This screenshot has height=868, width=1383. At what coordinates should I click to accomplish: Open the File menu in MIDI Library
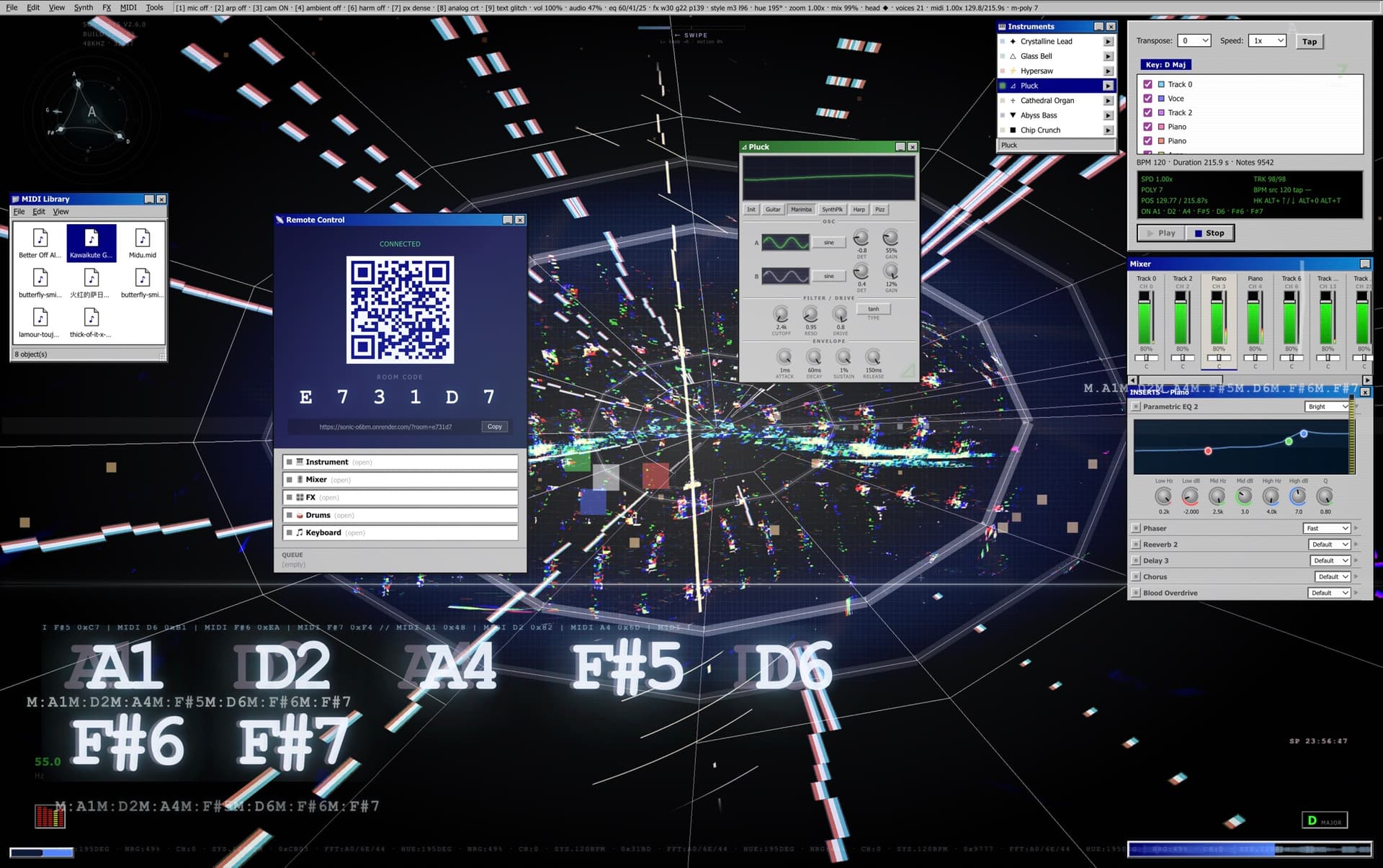click(19, 211)
